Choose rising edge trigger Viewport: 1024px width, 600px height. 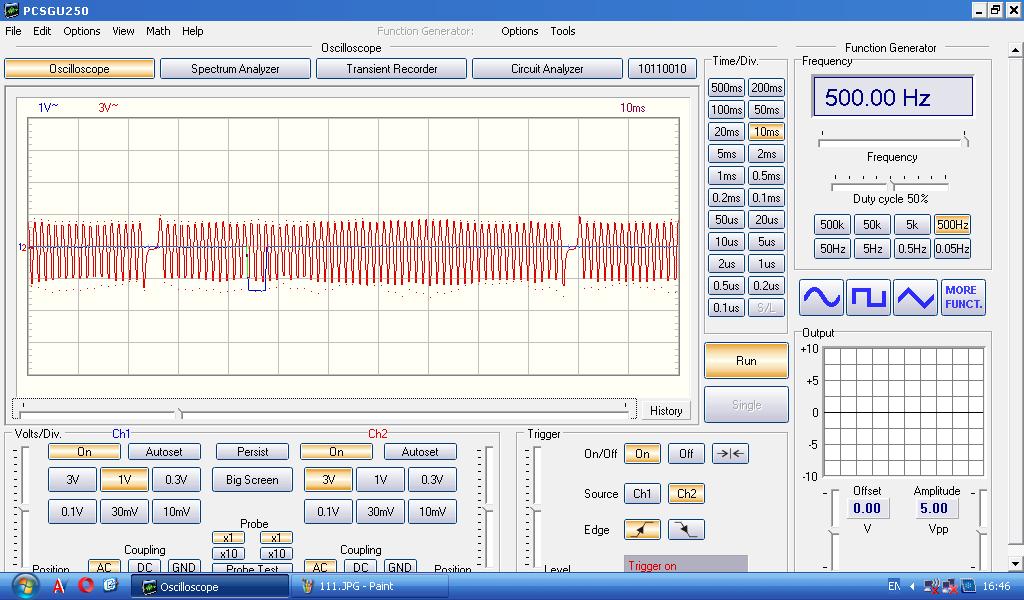point(642,530)
